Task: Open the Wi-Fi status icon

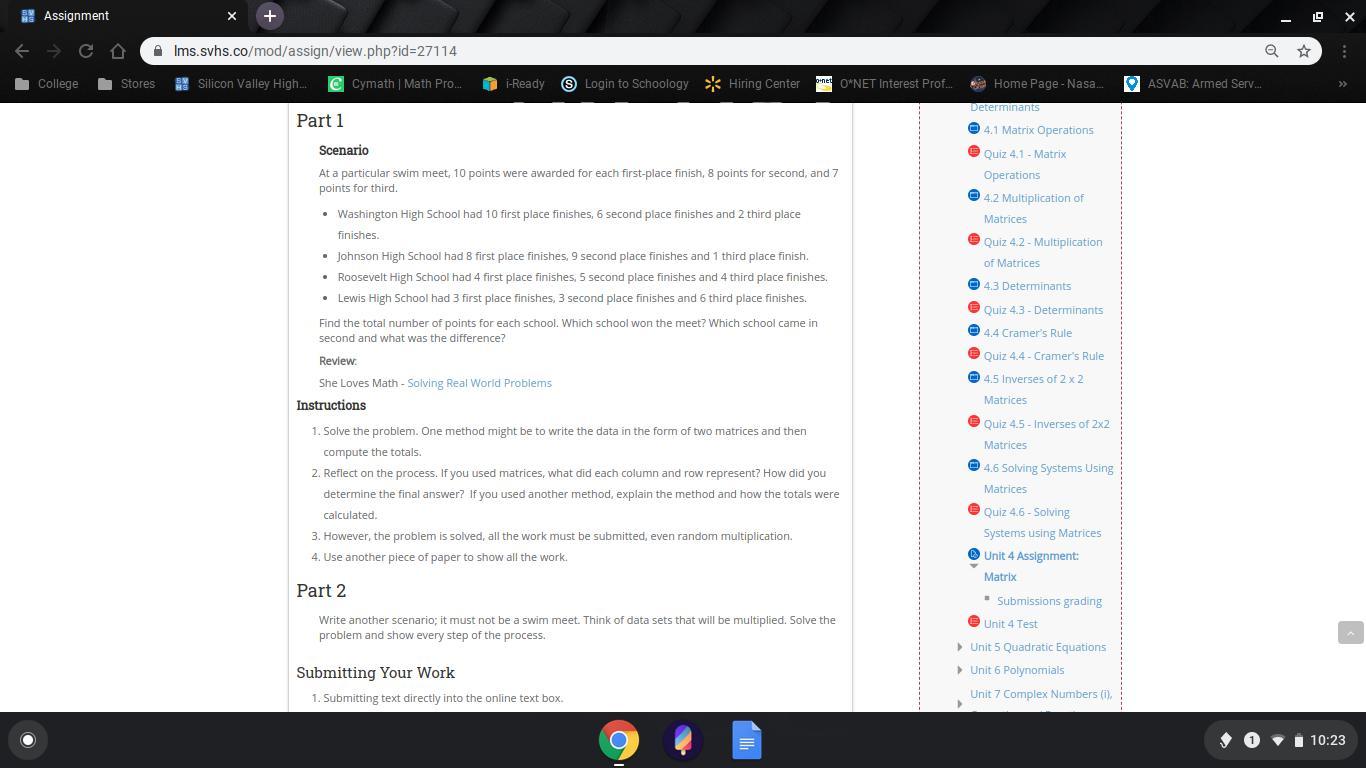Action: 1277,740
